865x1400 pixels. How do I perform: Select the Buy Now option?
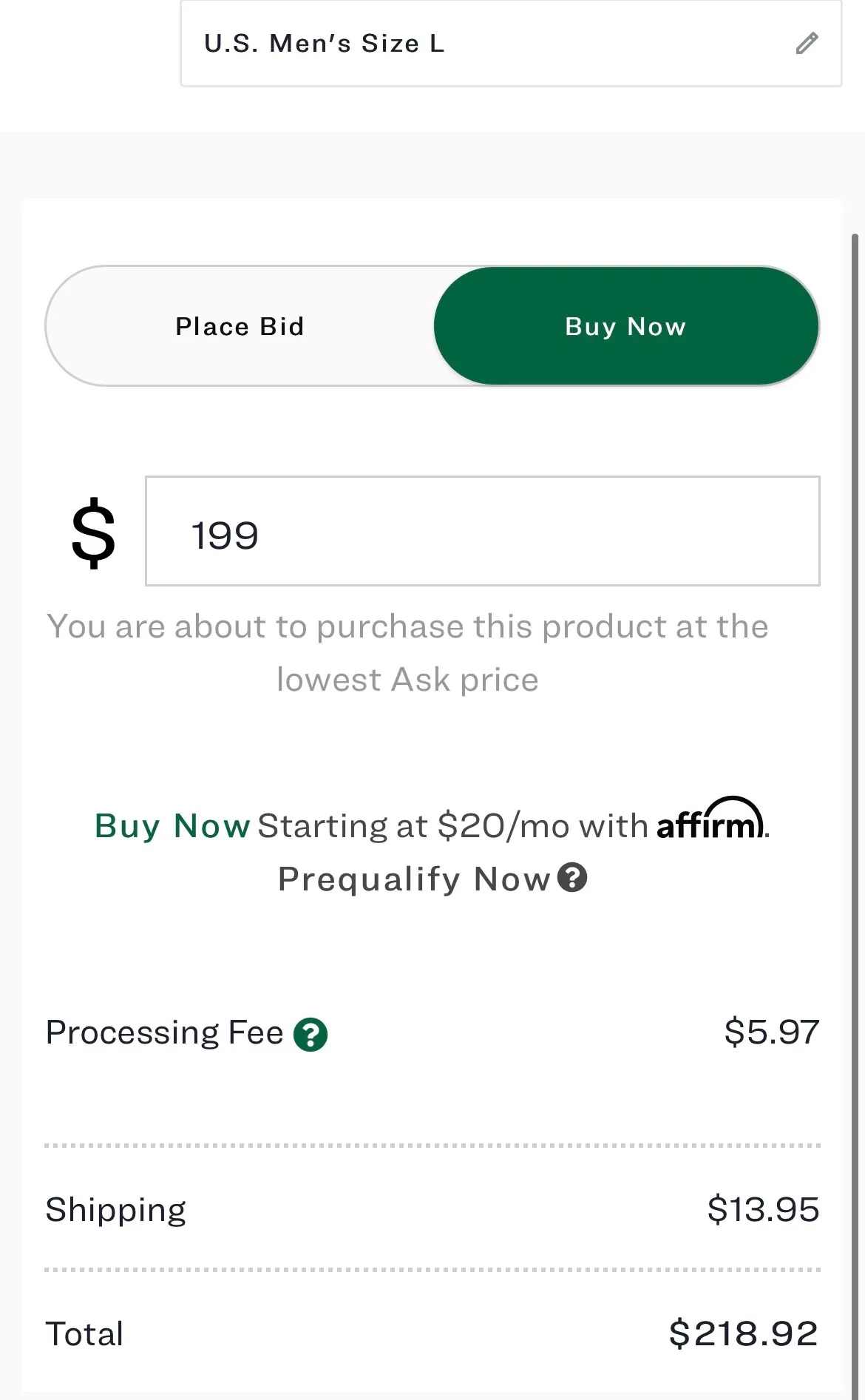[x=625, y=326]
